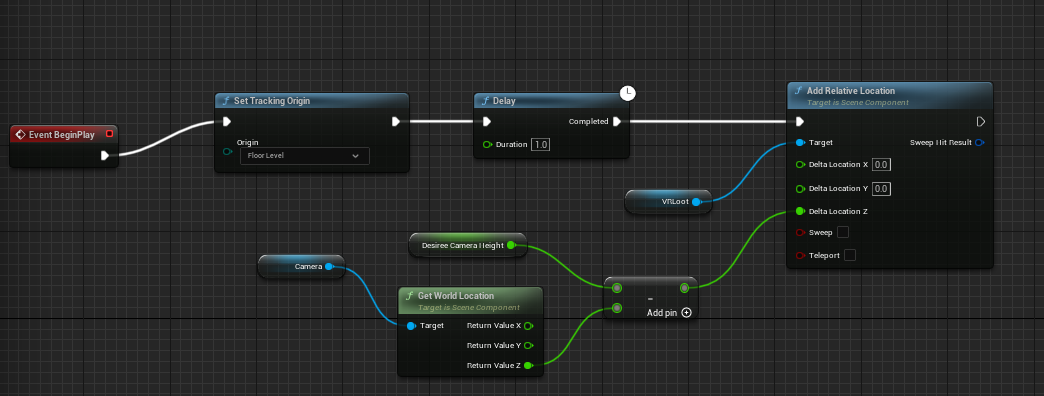Click Set Tracking Origin exec input pin
The width and height of the screenshot is (1044, 396).
pos(227,121)
